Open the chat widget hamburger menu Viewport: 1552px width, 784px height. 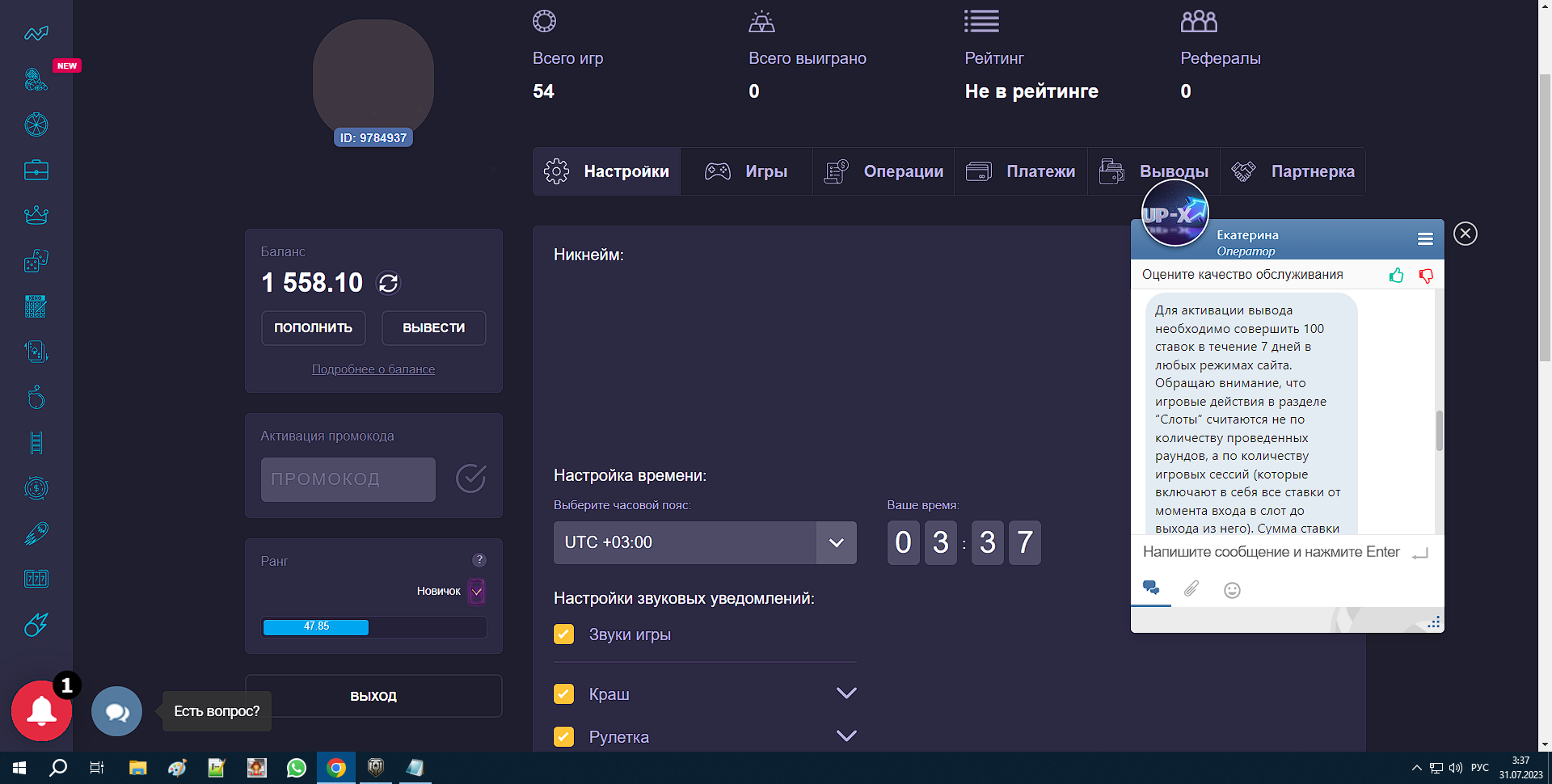tap(1425, 238)
